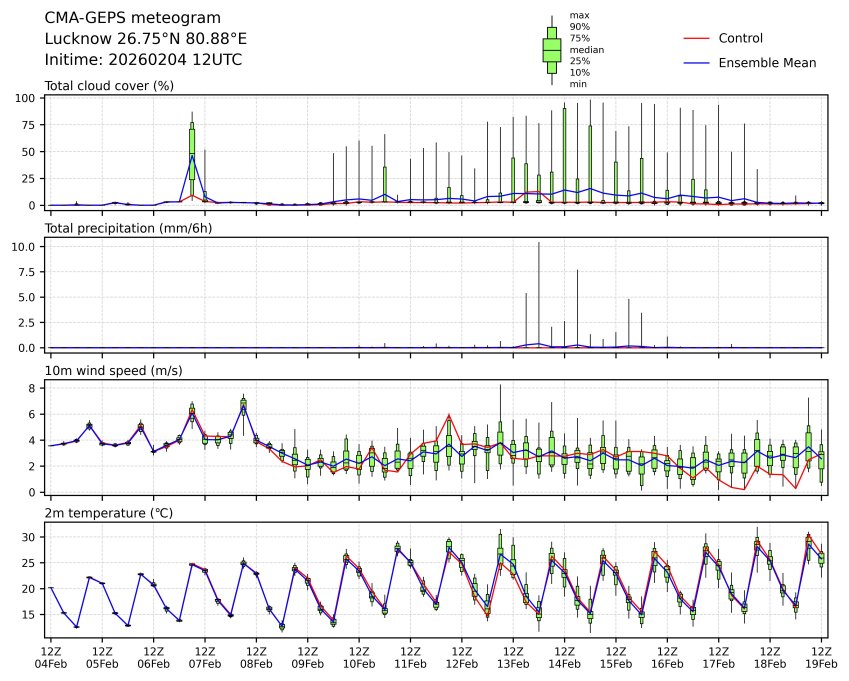This screenshot has width=849, height=681.
Task: Click the Lucknow coordinates location text
Action: tap(146, 38)
